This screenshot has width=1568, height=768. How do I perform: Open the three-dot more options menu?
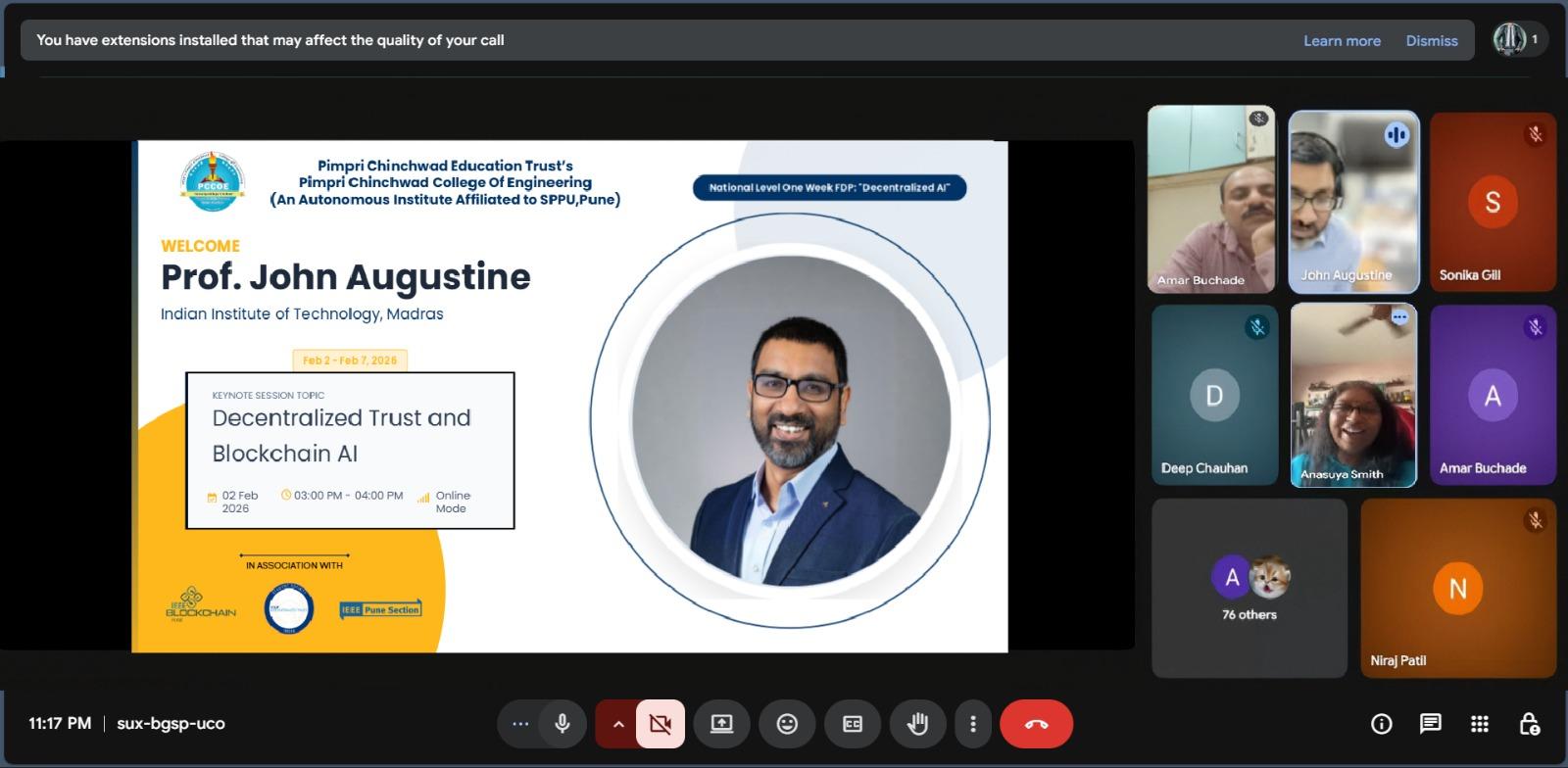point(972,724)
